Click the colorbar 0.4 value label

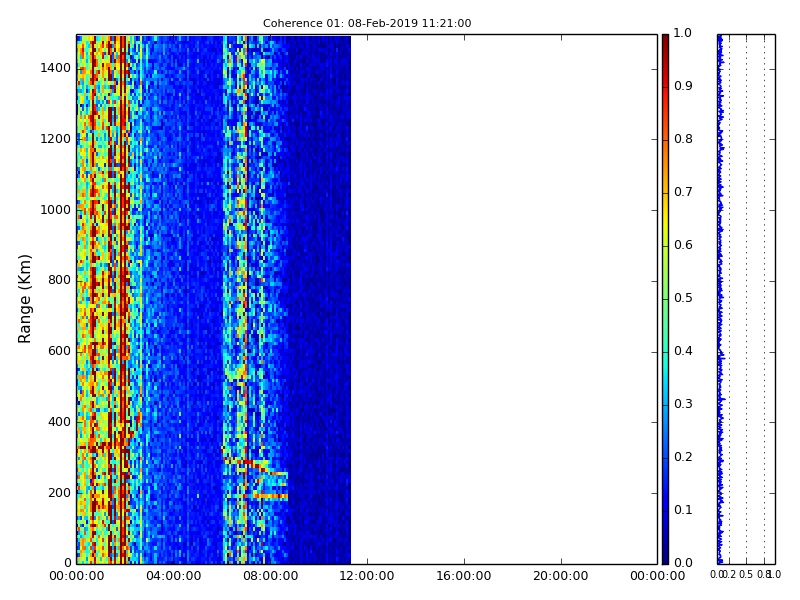click(x=683, y=351)
